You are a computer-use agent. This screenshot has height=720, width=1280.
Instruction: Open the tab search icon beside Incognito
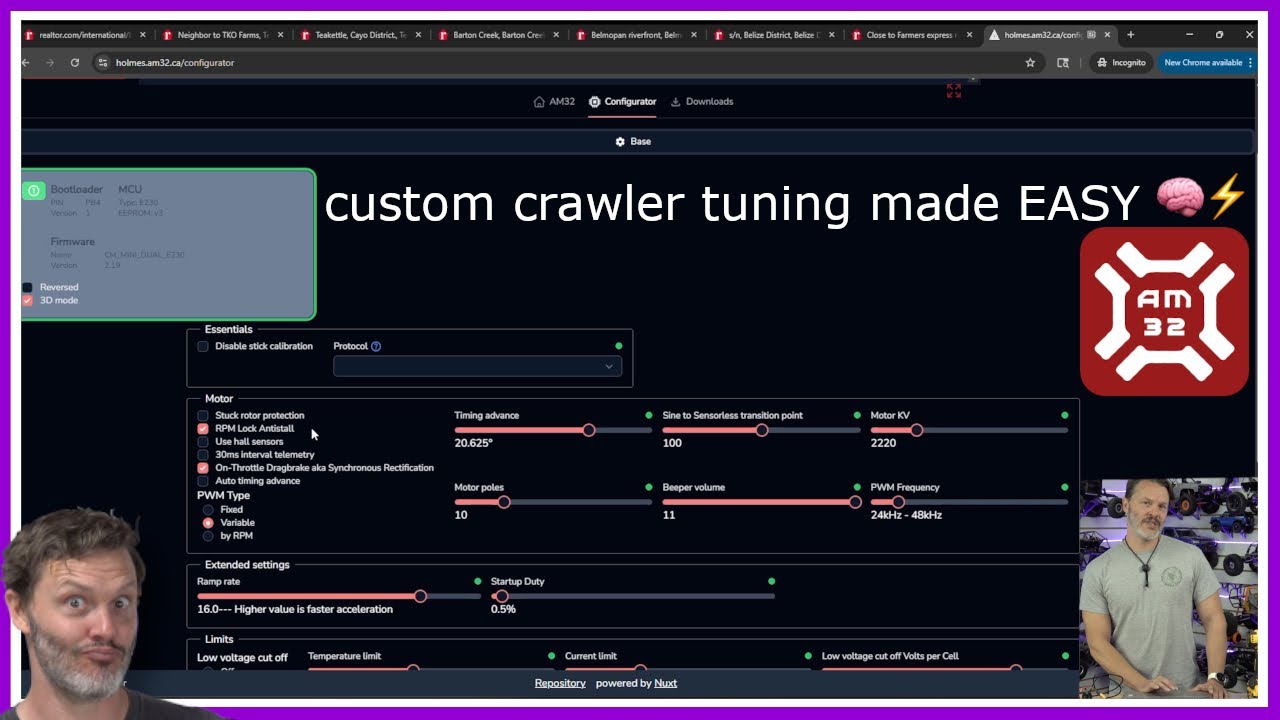[1063, 62]
